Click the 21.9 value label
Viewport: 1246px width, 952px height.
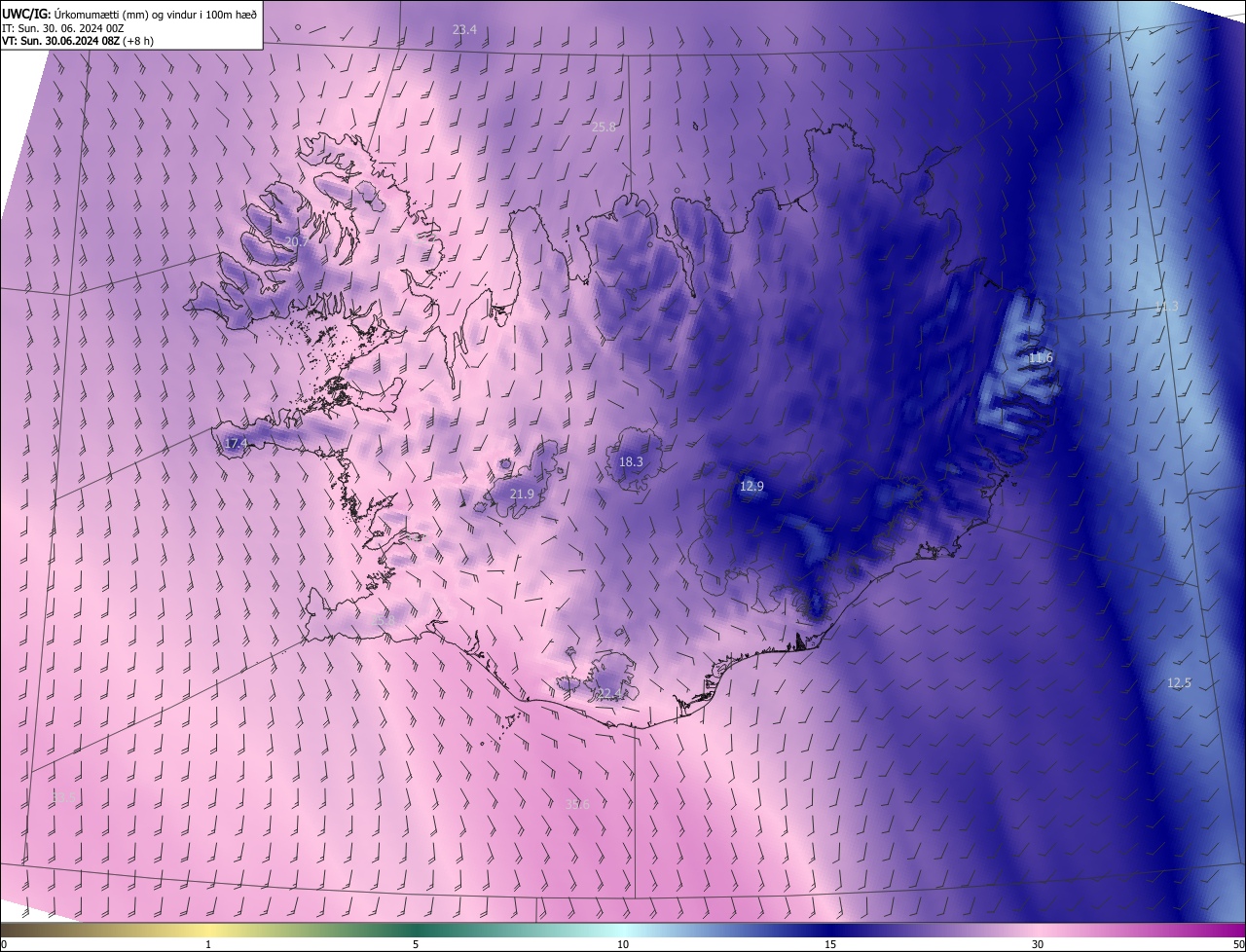point(522,494)
